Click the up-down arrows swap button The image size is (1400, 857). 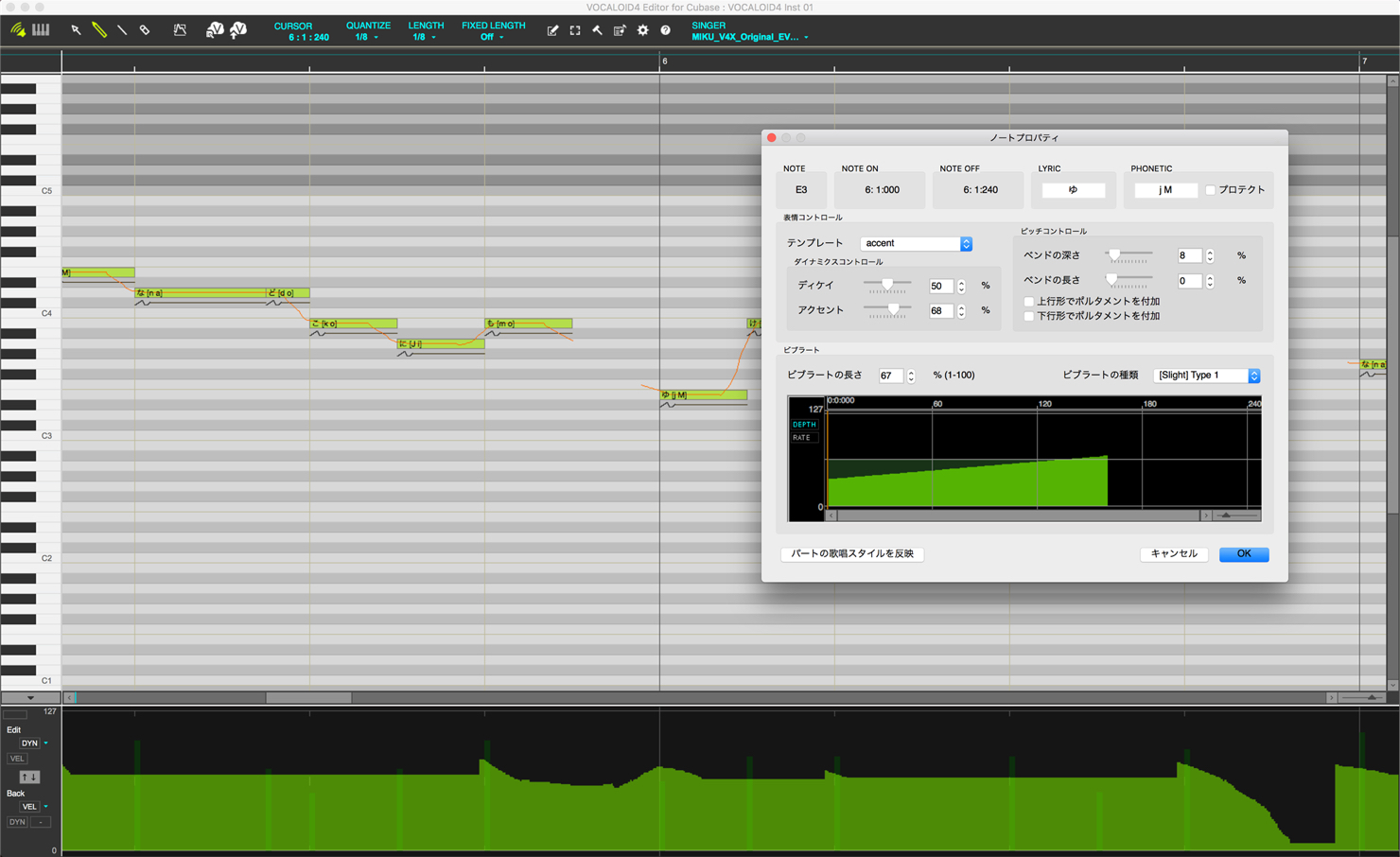coord(28,778)
